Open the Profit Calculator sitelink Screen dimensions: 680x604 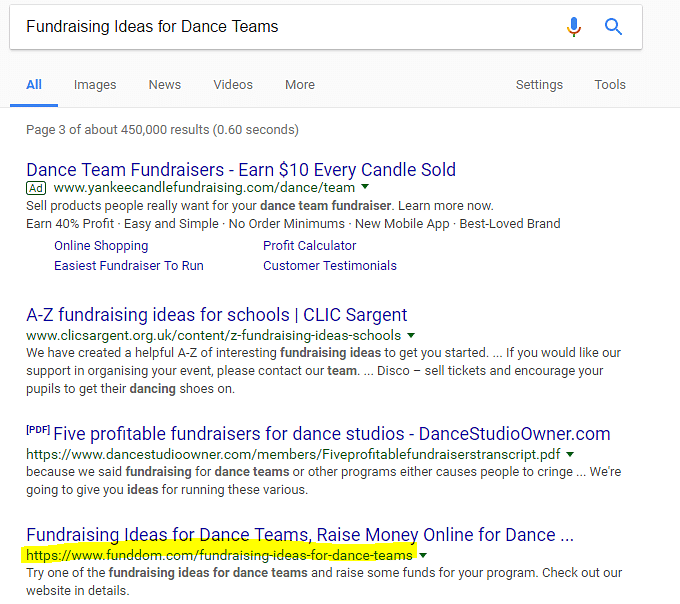coord(310,245)
